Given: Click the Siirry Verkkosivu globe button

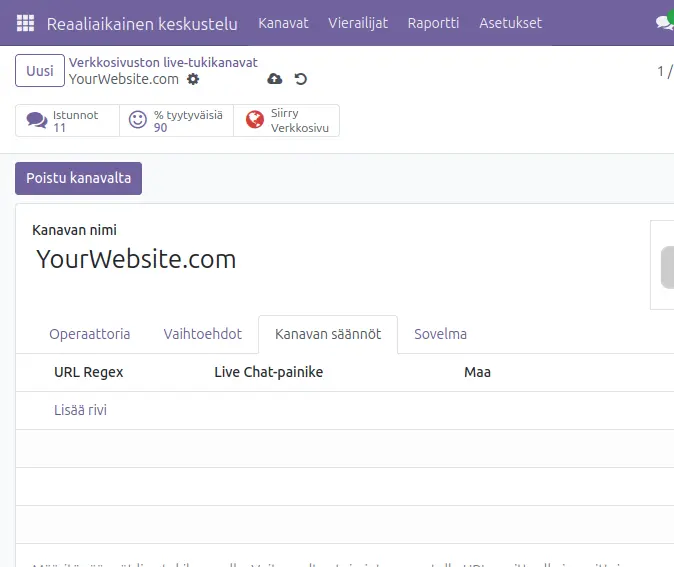Looking at the screenshot, I should (x=286, y=121).
